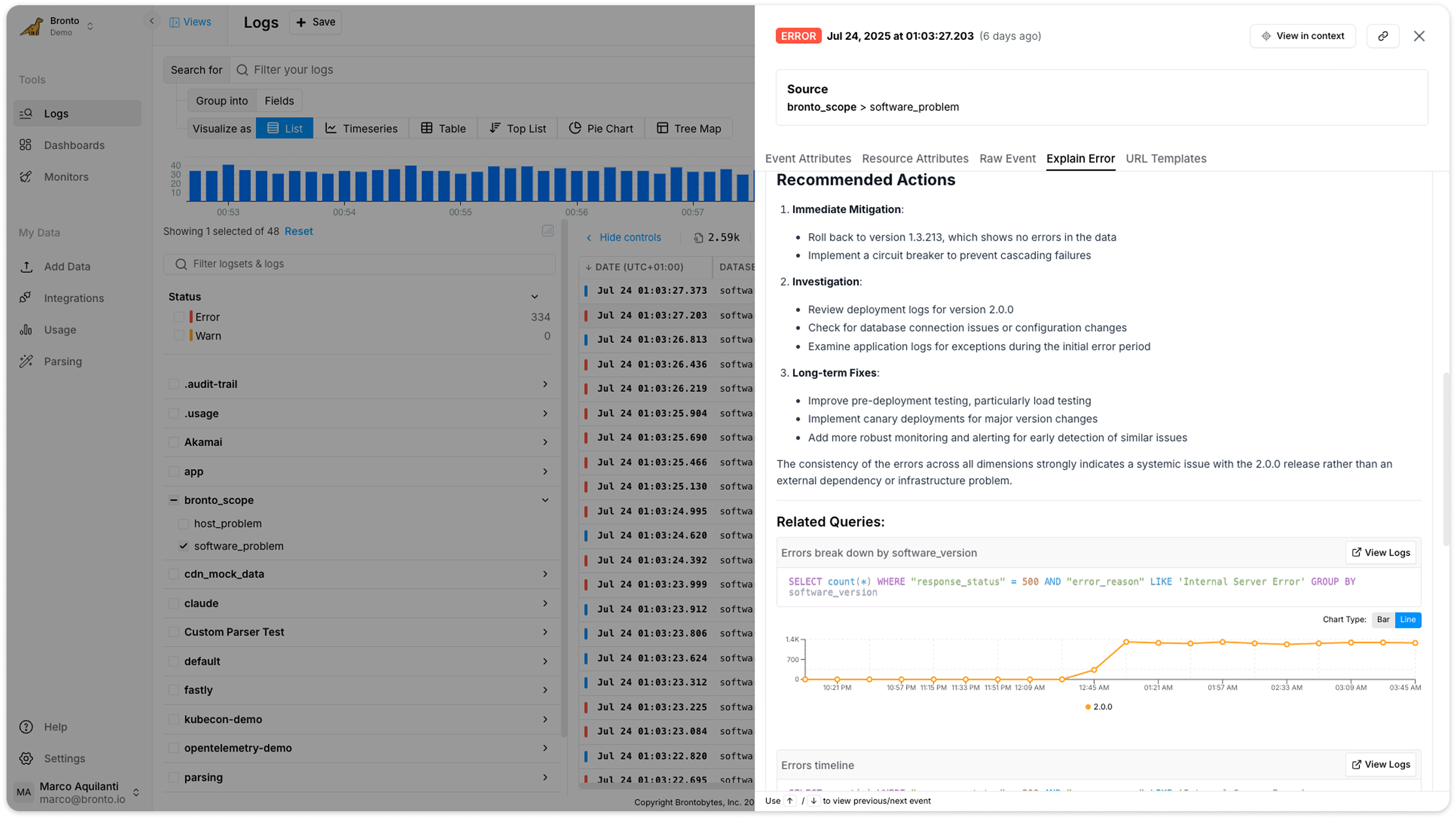
Task: Collapse the Status section
Action: click(x=534, y=297)
